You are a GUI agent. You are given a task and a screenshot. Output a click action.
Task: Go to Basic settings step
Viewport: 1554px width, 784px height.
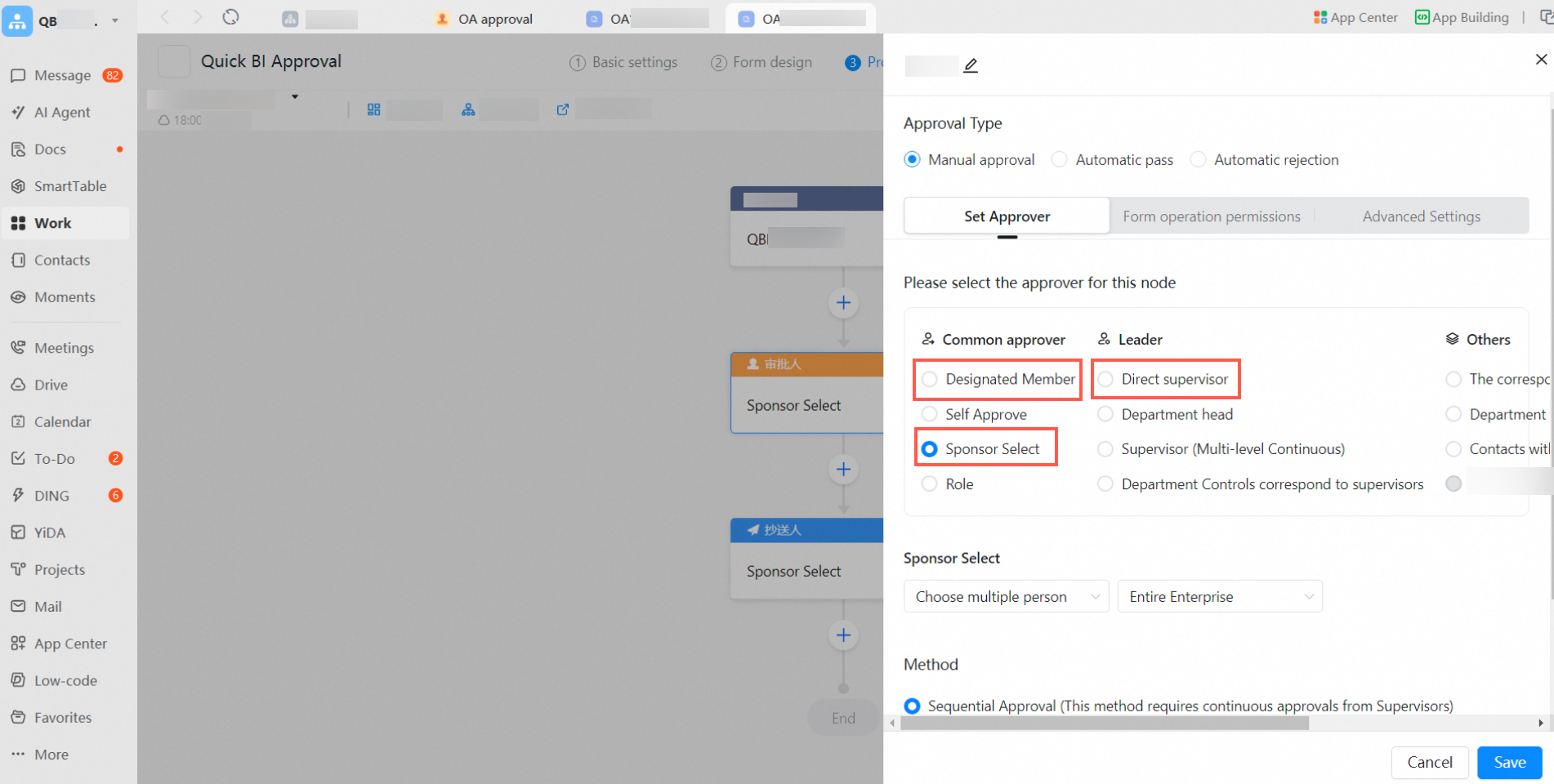[x=623, y=62]
